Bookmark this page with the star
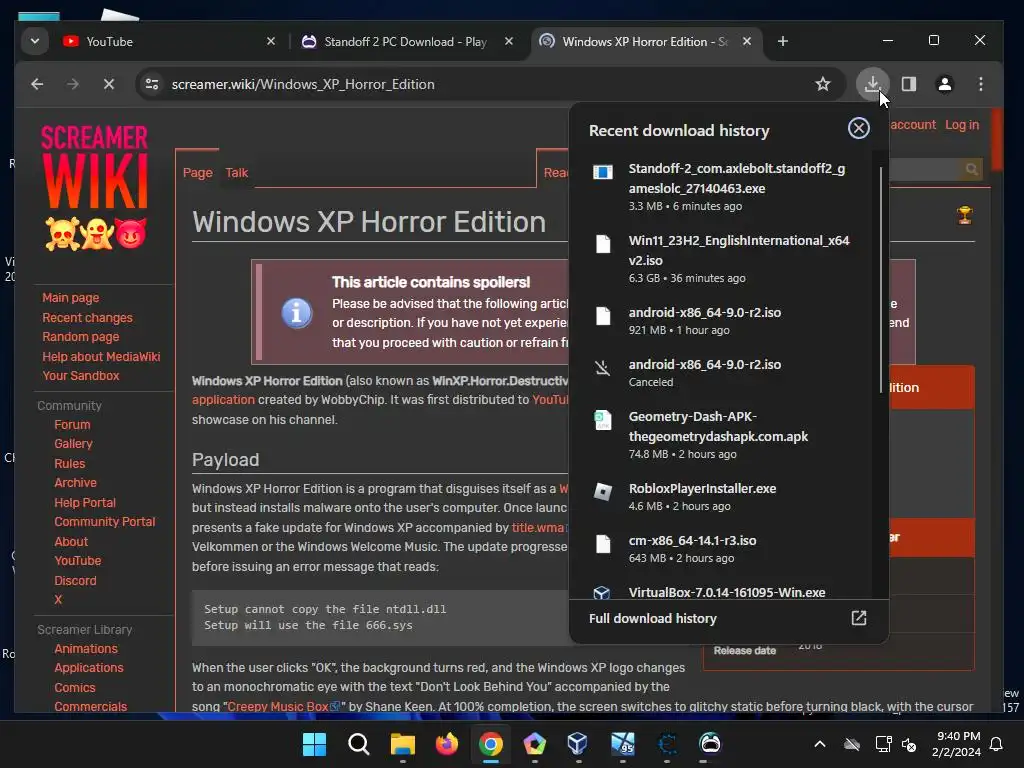Image resolution: width=1024 pixels, height=768 pixels. (x=823, y=84)
